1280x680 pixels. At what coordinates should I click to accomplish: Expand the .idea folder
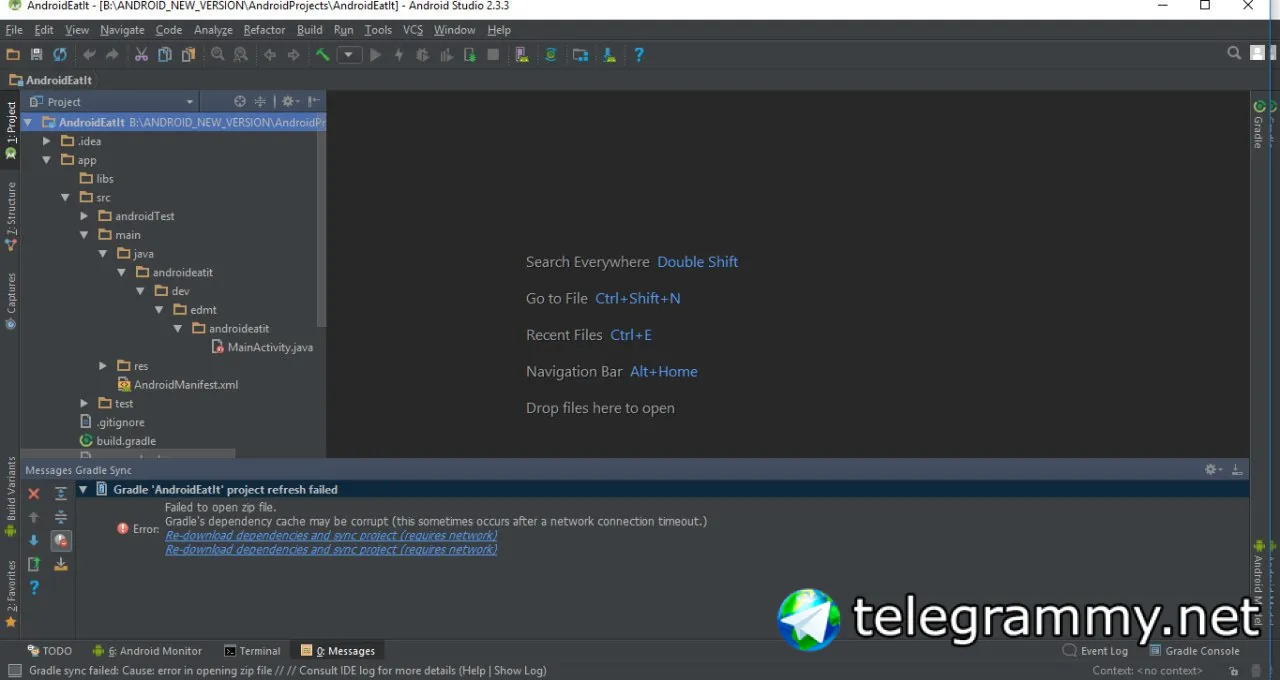click(x=46, y=141)
